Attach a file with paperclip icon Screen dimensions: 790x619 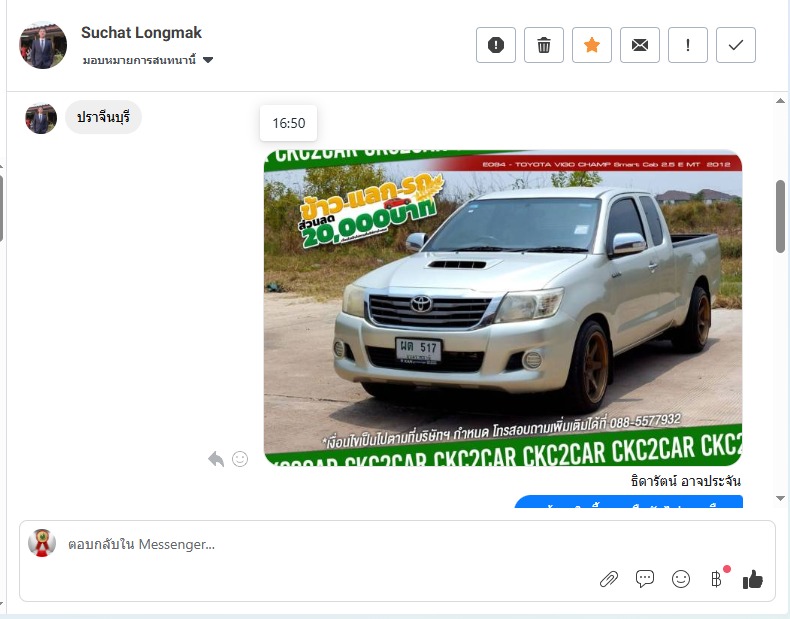click(x=609, y=579)
